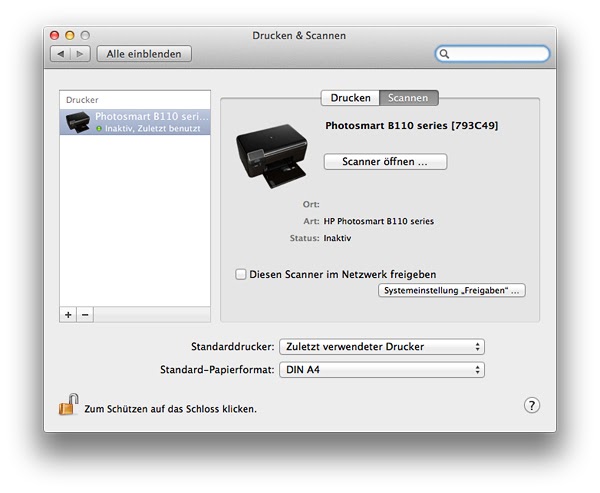Click the "Zum Schützen auf das Schloss klicken." text
600x493 pixels.
(170, 409)
